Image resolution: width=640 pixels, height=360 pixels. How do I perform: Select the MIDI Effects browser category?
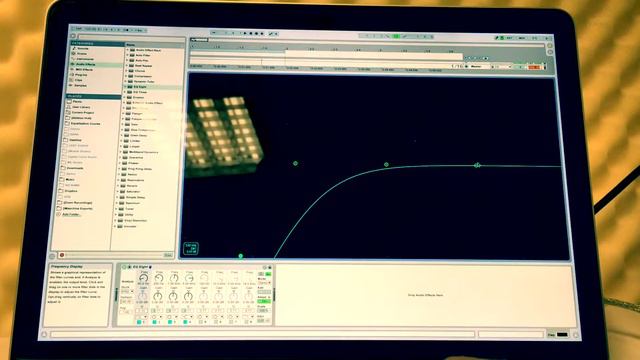(x=84, y=69)
